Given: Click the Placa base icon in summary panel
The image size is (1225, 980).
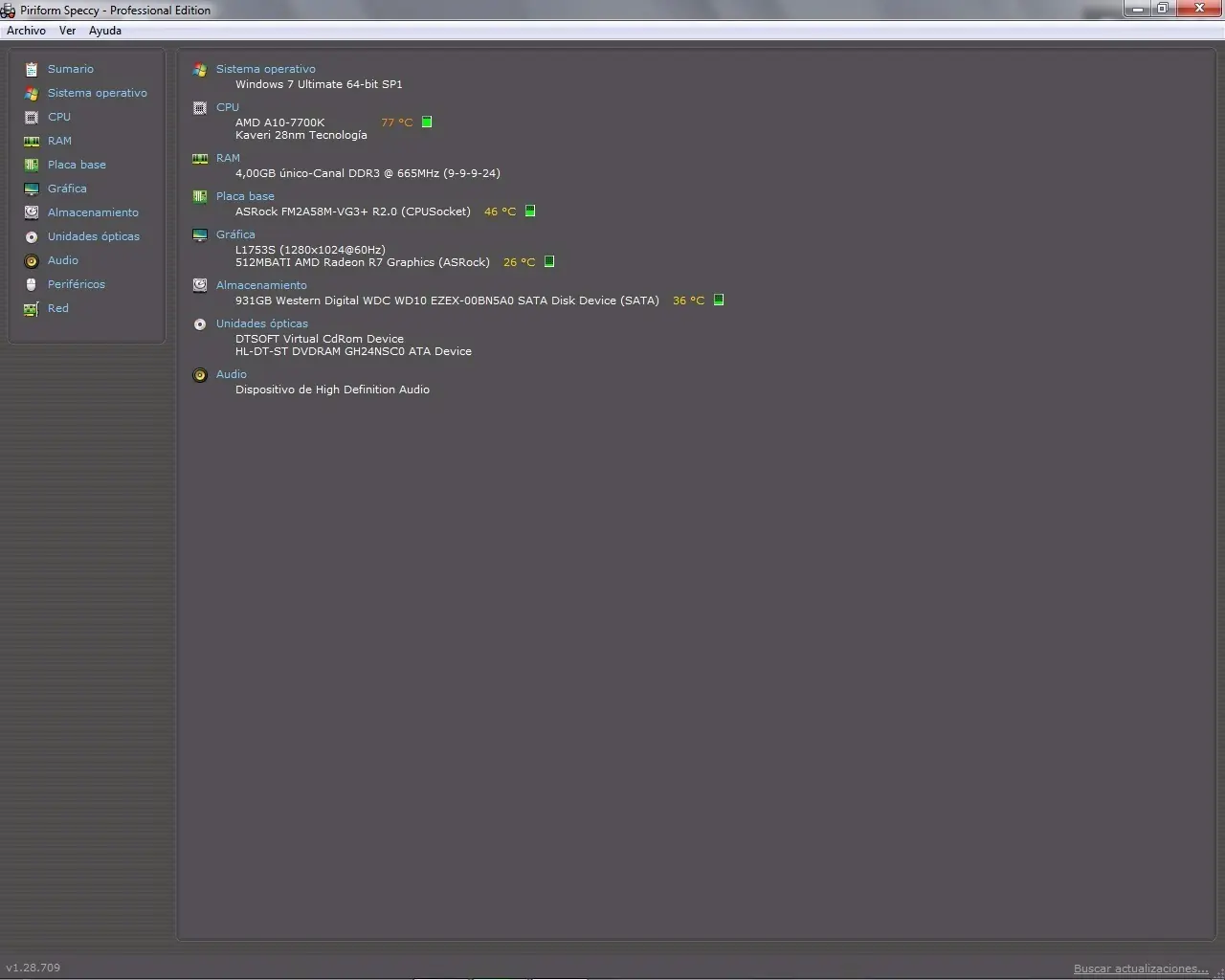Looking at the screenshot, I should pyautogui.click(x=200, y=196).
